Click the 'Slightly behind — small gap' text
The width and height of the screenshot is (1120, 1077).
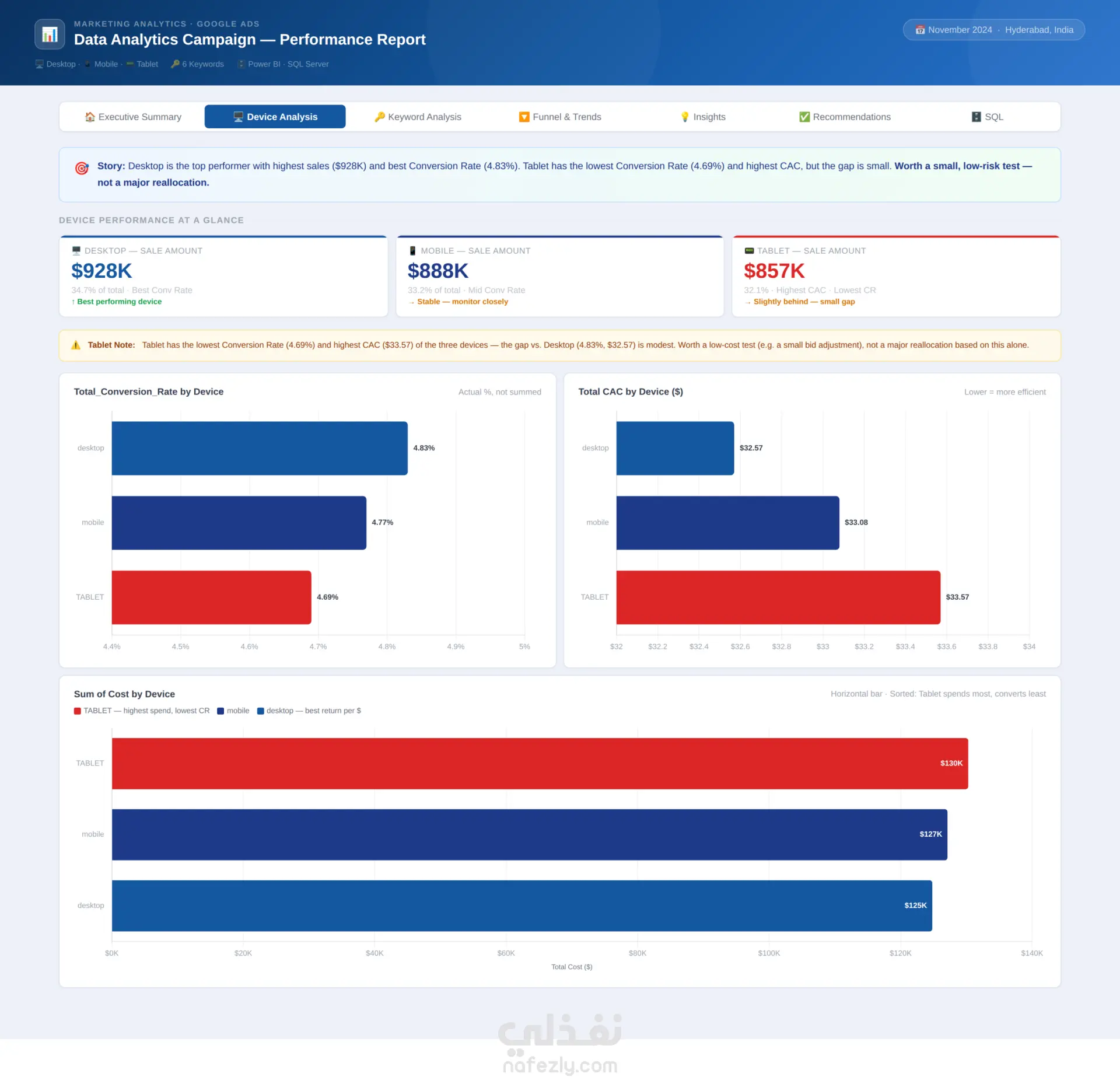[804, 302]
